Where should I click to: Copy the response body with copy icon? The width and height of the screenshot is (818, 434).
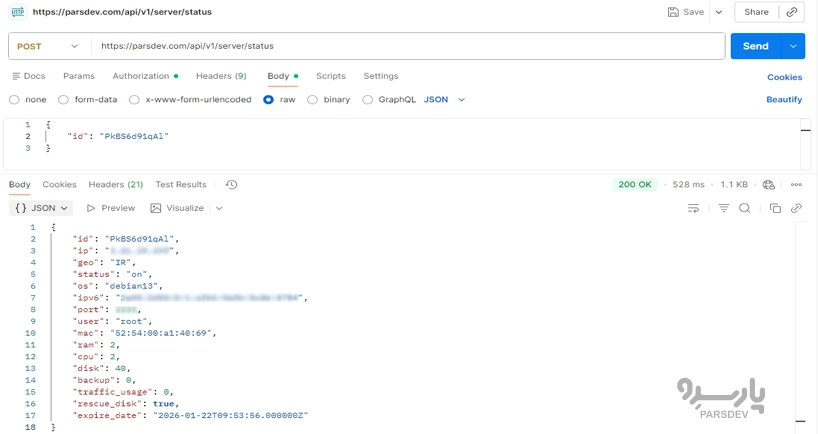775,208
